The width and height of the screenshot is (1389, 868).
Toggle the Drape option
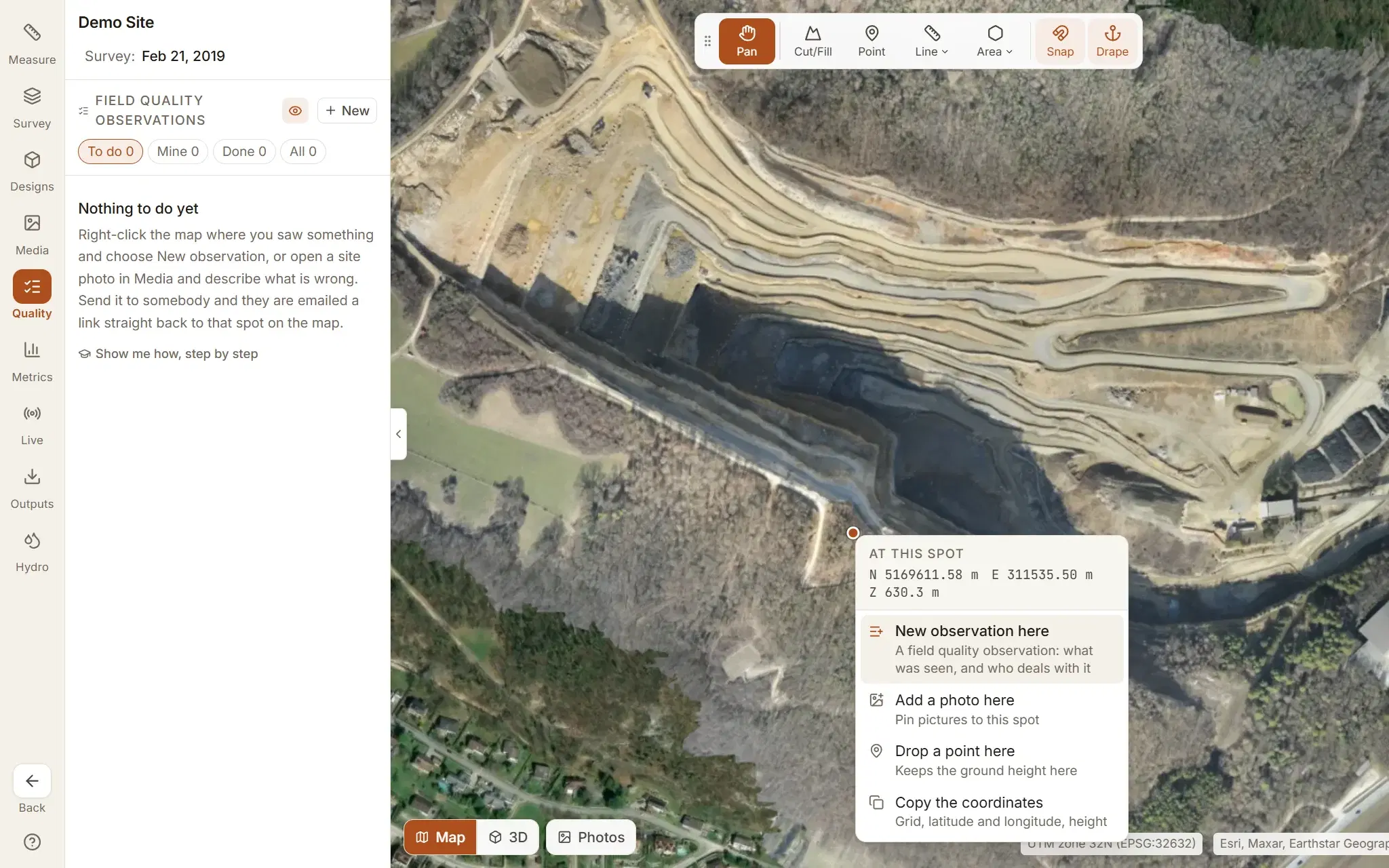click(x=1112, y=41)
